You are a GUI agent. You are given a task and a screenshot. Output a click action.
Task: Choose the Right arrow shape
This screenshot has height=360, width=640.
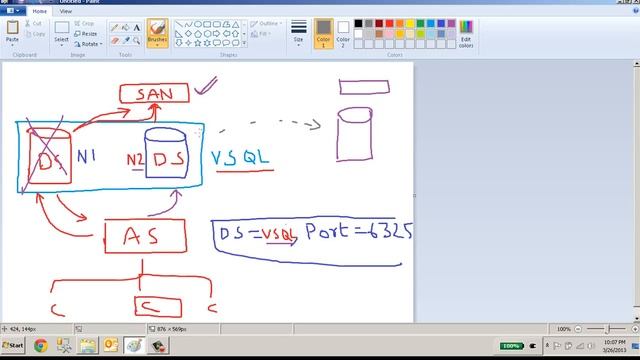[216, 34]
